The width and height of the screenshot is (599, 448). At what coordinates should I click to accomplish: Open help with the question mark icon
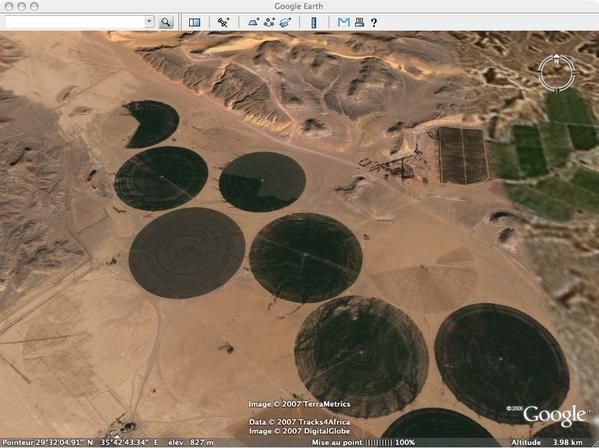pos(374,23)
